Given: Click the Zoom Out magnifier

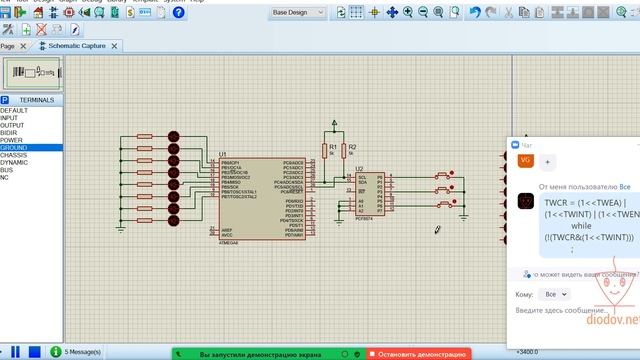Looking at the screenshot, I should (423, 13).
